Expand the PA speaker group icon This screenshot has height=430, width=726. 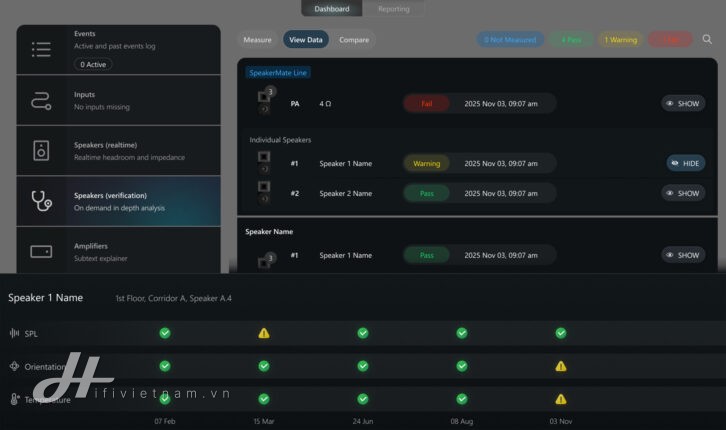264,97
